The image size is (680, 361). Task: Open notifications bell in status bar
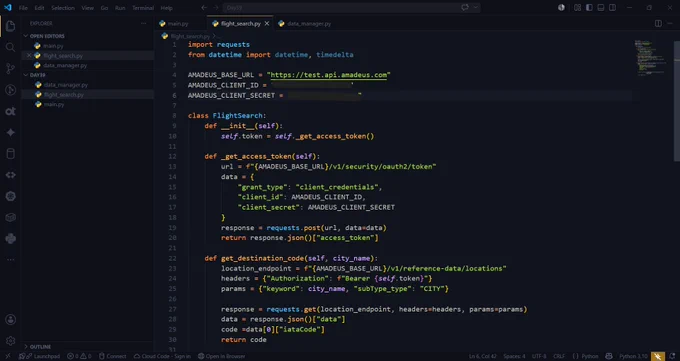pyautogui.click(x=672, y=356)
